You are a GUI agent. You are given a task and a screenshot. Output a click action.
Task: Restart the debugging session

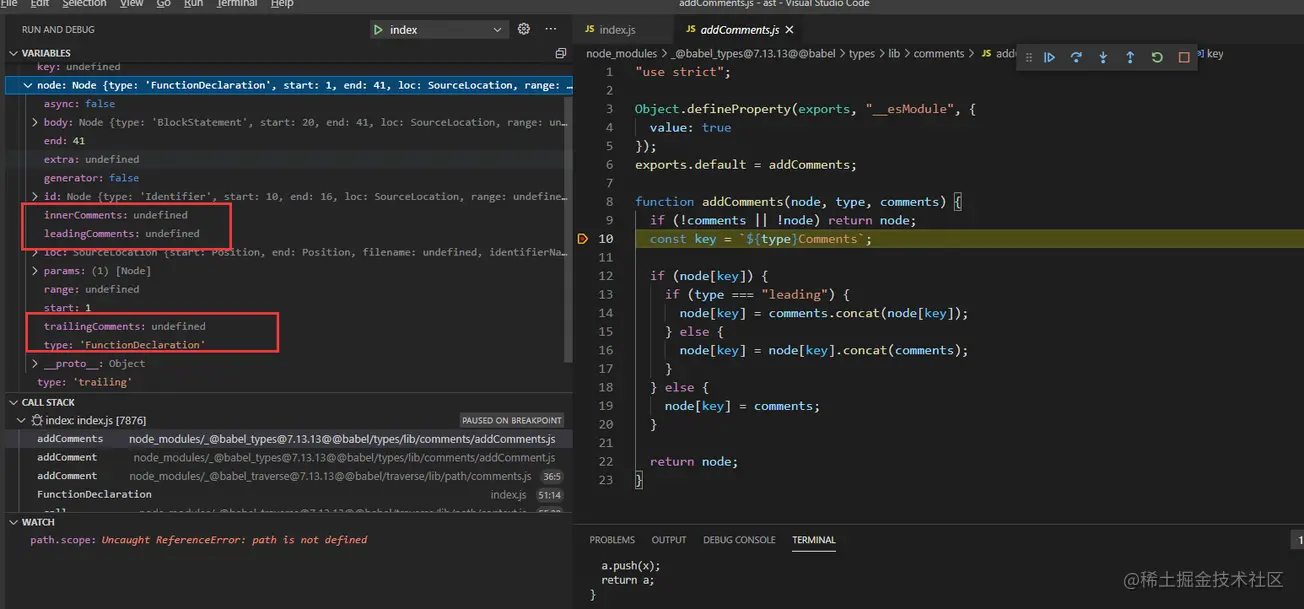coord(1157,58)
